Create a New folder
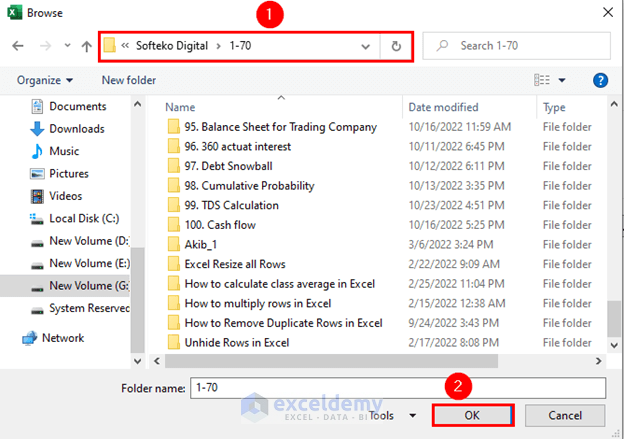This screenshot has height=439, width=624. [129, 80]
